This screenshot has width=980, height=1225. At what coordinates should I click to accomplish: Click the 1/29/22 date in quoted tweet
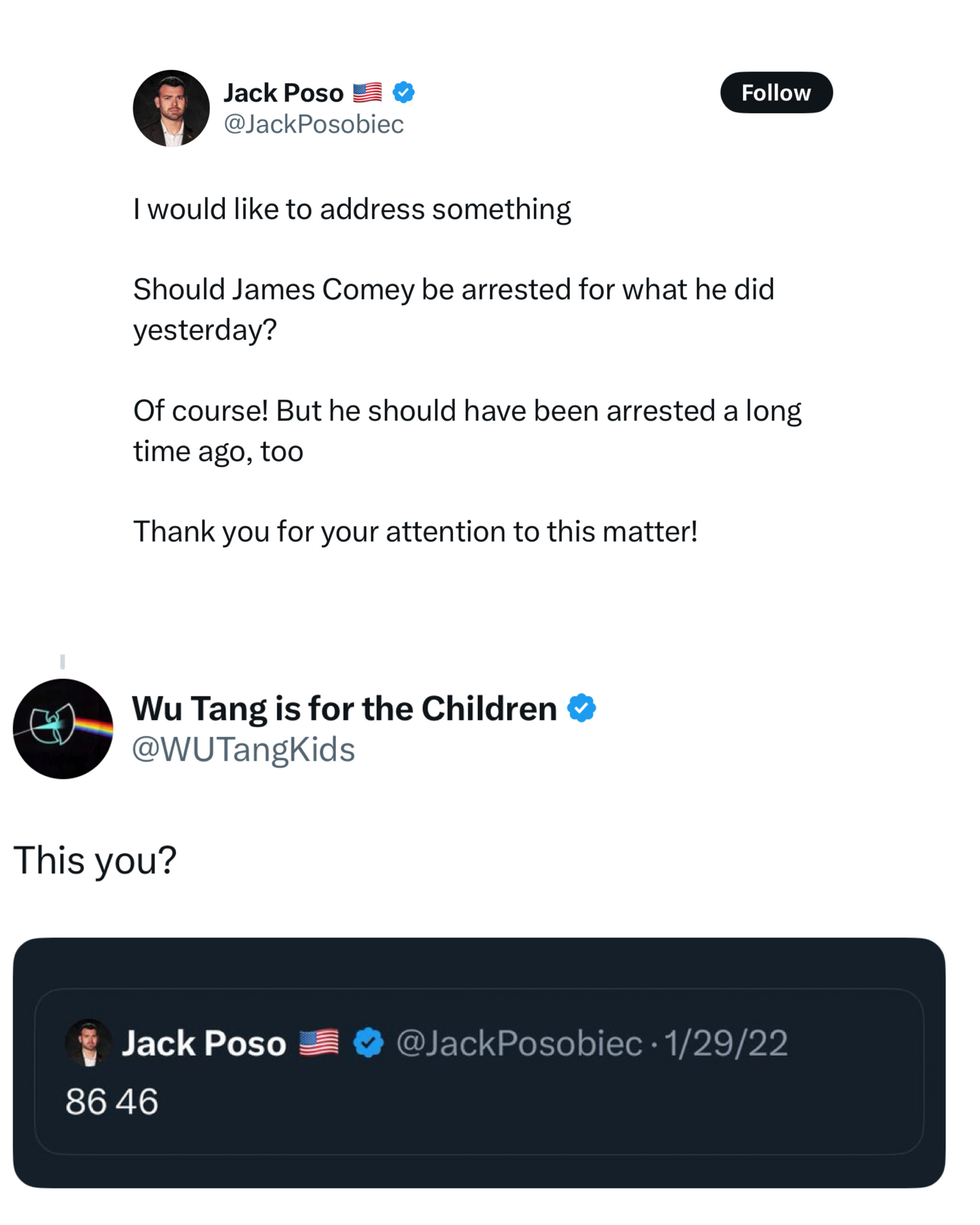pyautogui.click(x=726, y=1042)
